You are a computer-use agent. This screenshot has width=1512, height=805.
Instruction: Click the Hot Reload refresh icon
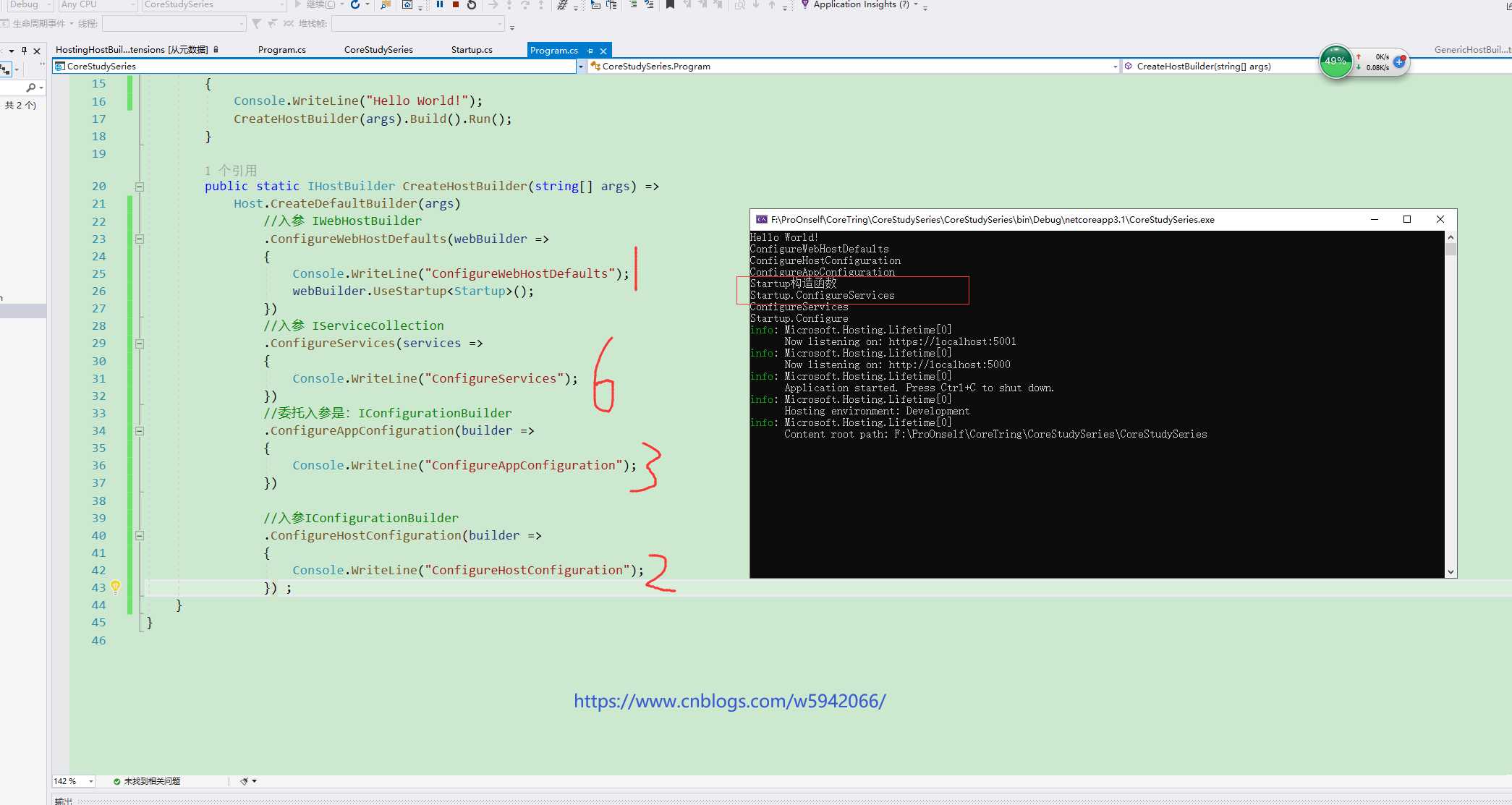coord(355,4)
